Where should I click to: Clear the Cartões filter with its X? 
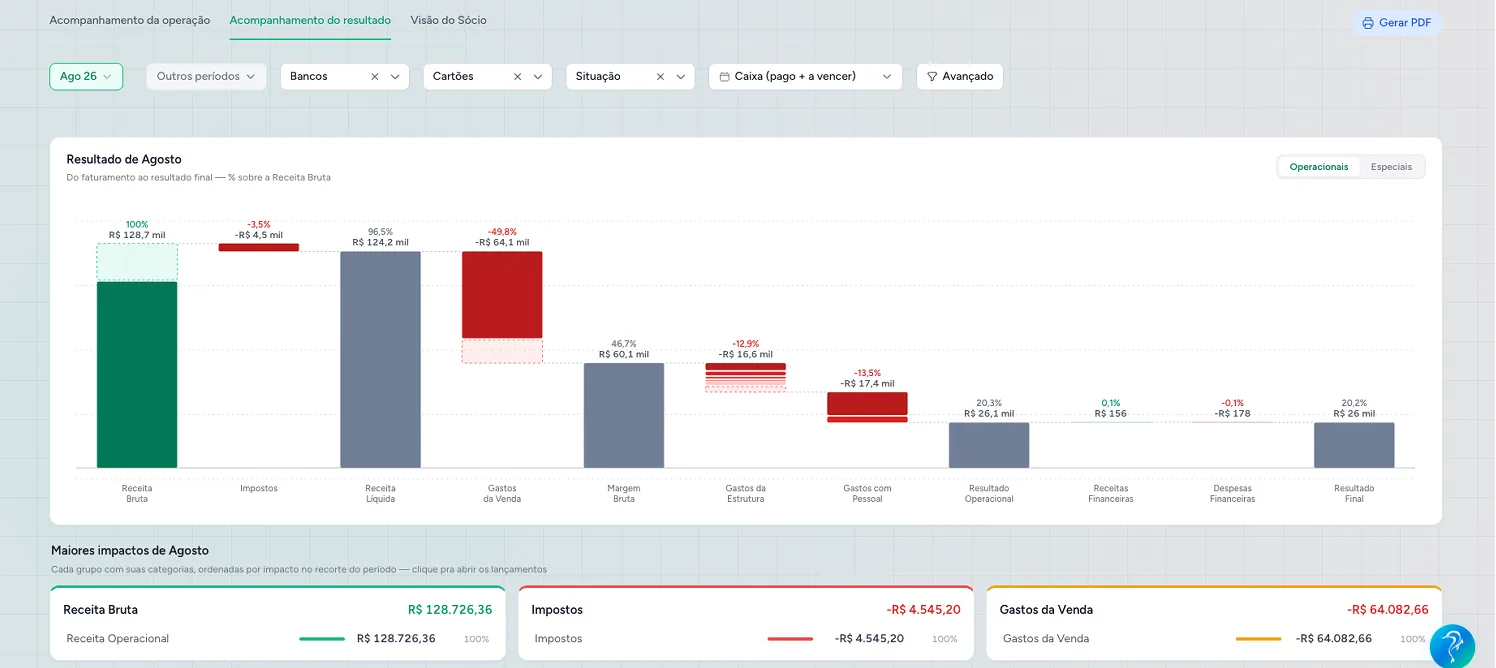[x=518, y=76]
